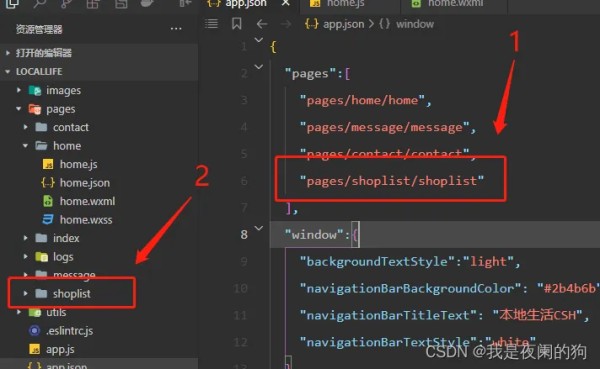Fold the pages array at line 2

[x=259, y=67]
